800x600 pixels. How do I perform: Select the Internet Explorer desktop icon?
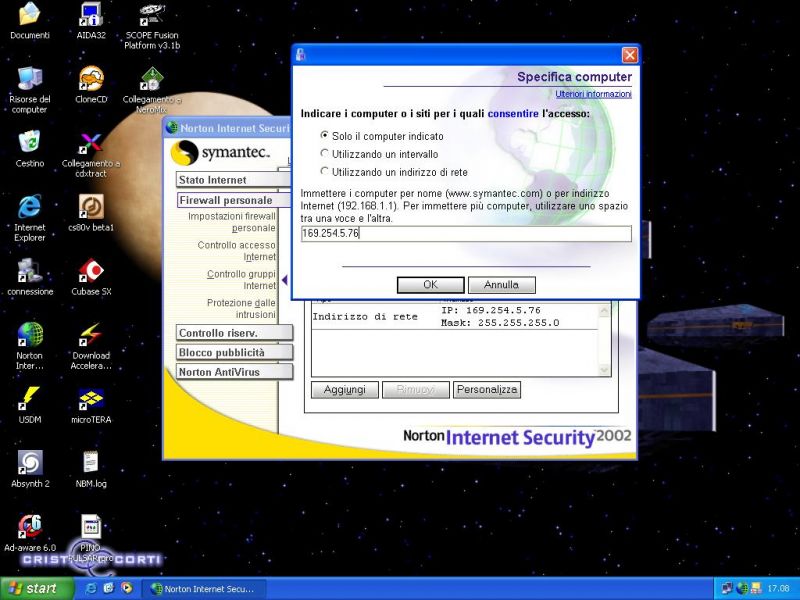point(30,207)
